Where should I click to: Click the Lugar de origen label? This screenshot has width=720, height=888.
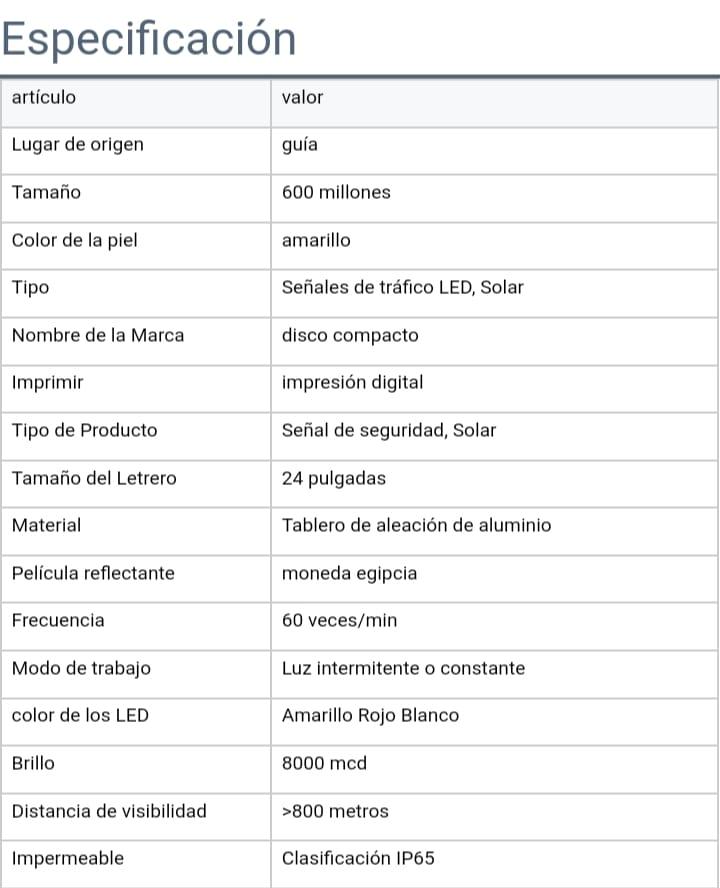click(78, 144)
